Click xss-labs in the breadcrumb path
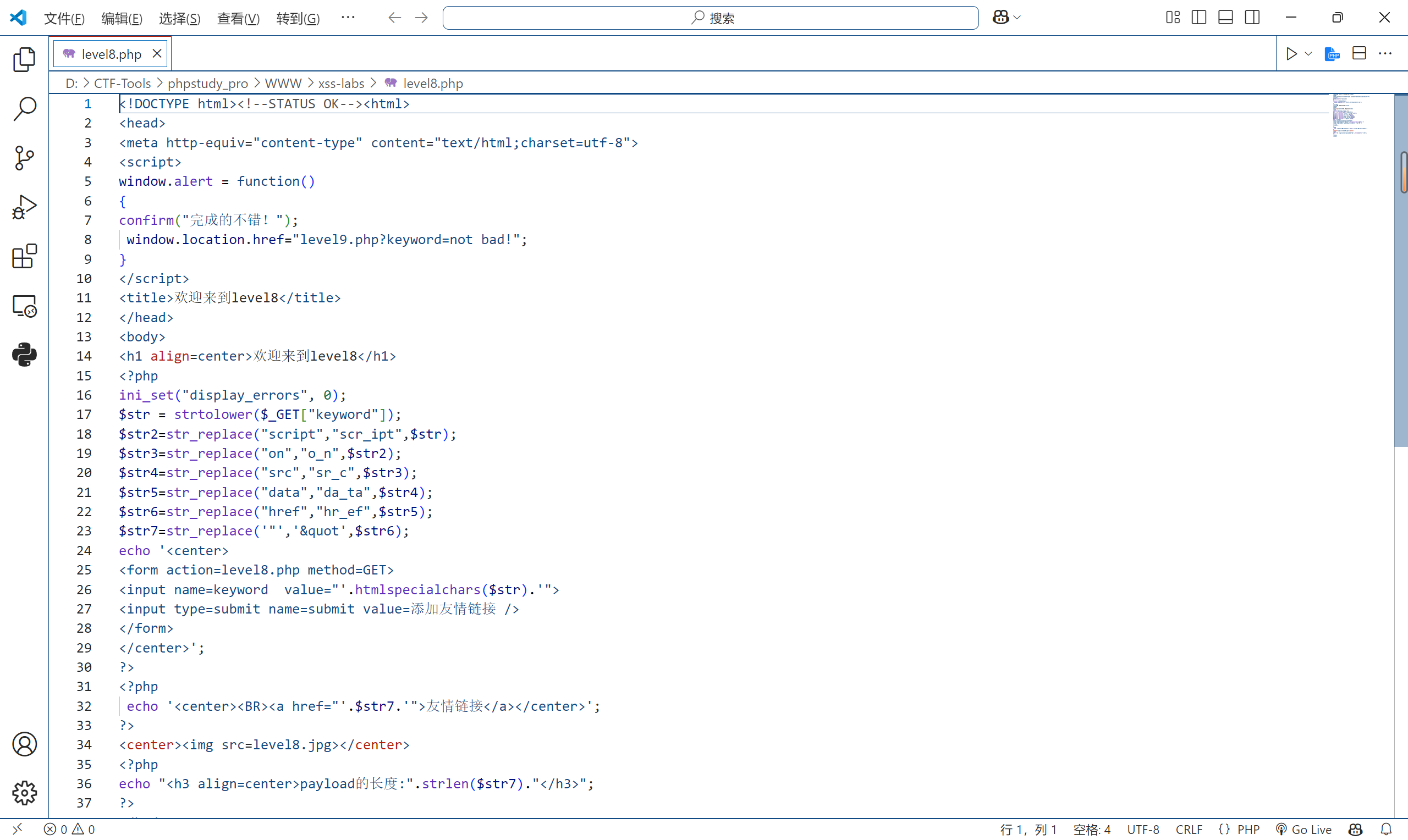The width and height of the screenshot is (1408, 840). [341, 83]
